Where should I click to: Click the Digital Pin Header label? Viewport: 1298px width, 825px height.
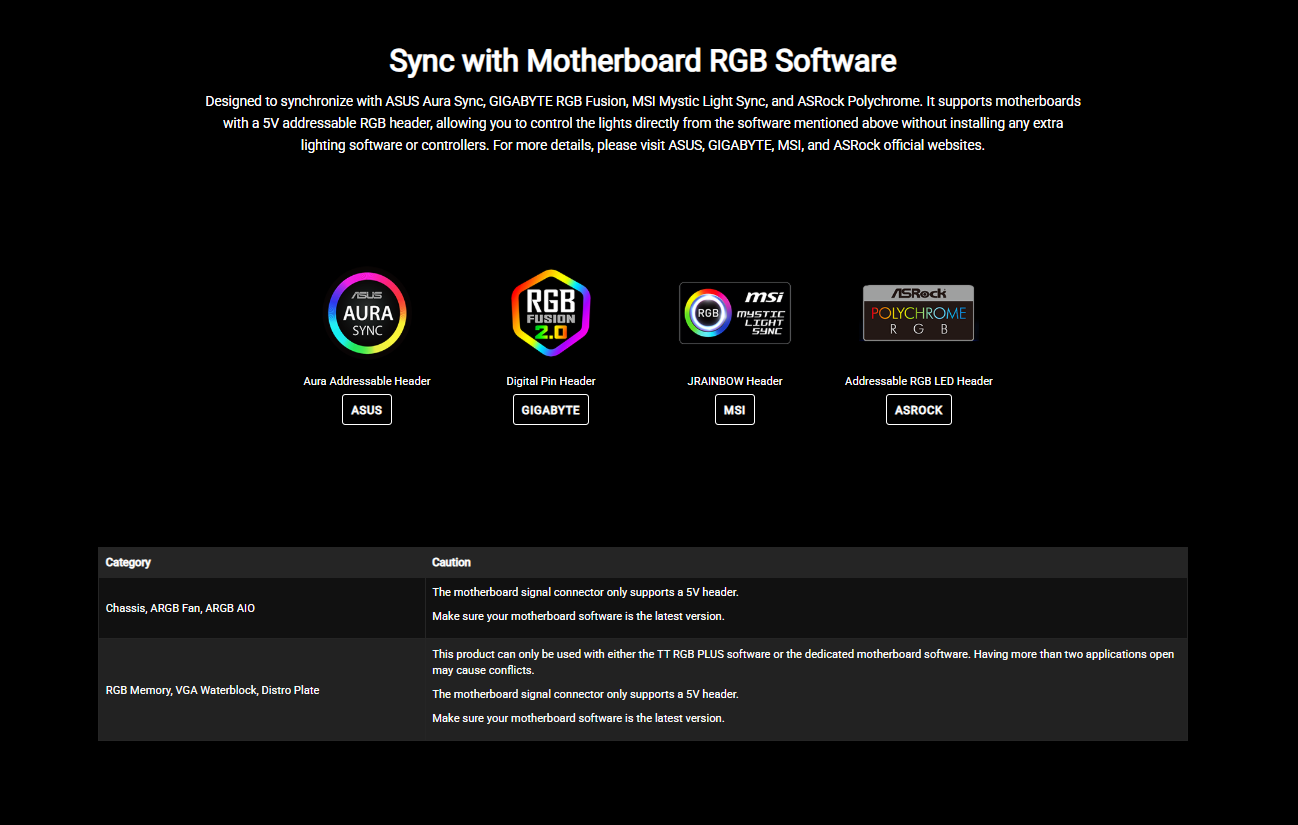[x=550, y=381]
